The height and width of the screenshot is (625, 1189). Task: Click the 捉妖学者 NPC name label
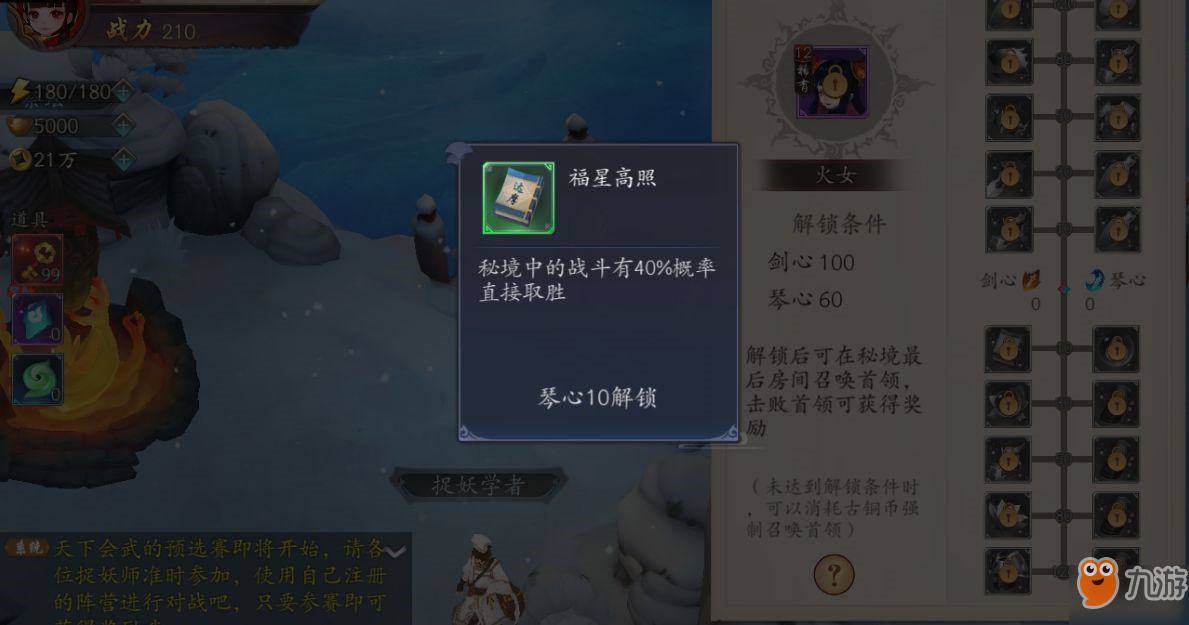(478, 485)
